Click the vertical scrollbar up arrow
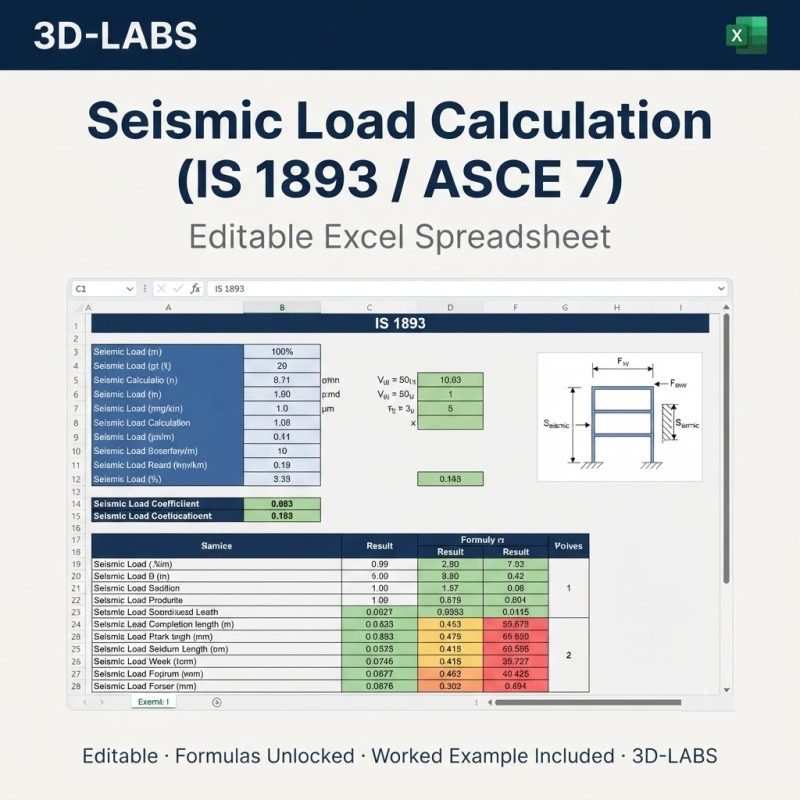This screenshot has width=800, height=800. 726,308
